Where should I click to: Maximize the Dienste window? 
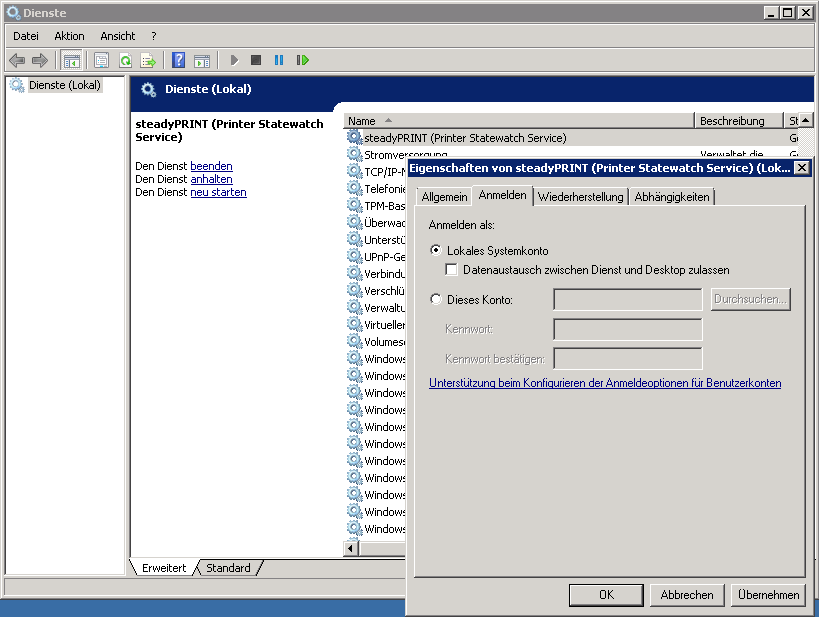coord(788,13)
